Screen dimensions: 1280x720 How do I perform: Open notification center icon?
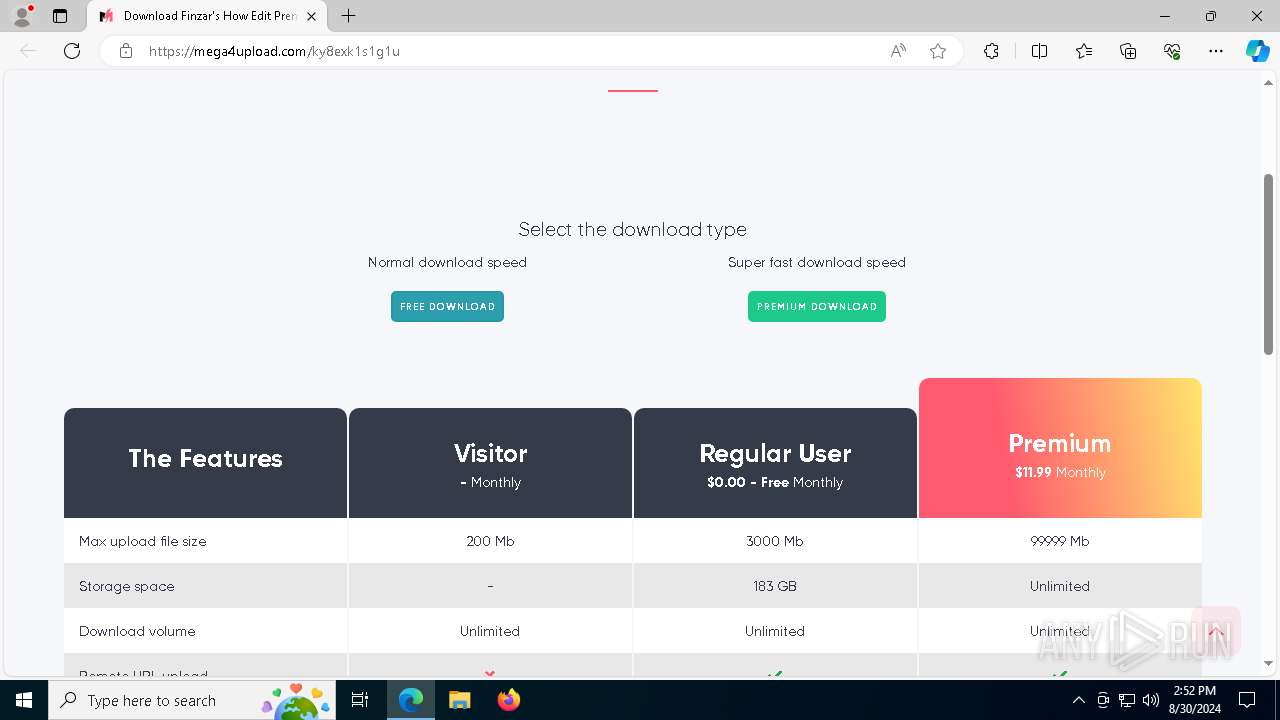point(1247,700)
